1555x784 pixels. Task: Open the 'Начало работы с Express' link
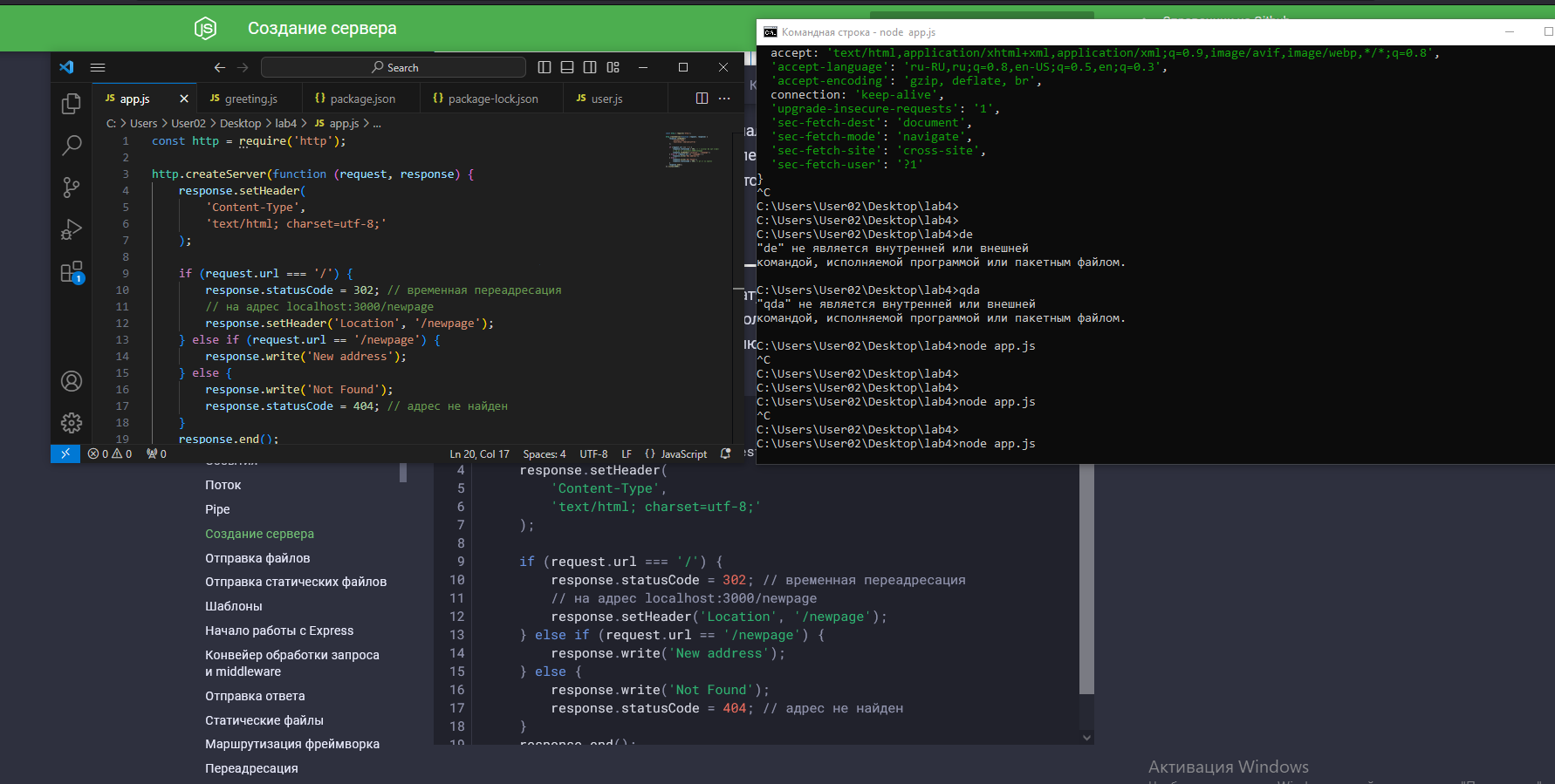(279, 631)
